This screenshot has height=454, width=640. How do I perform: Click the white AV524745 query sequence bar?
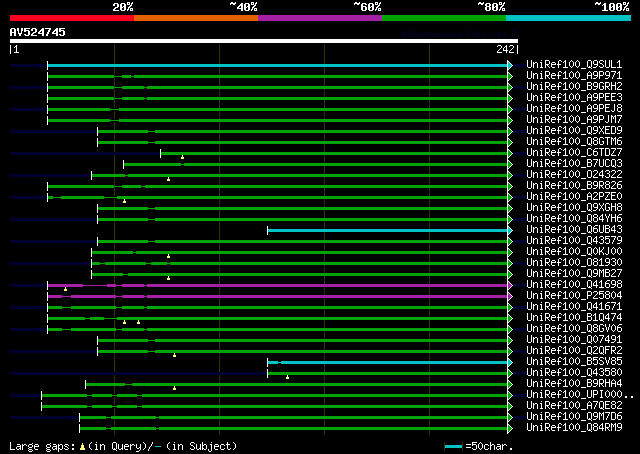click(264, 41)
